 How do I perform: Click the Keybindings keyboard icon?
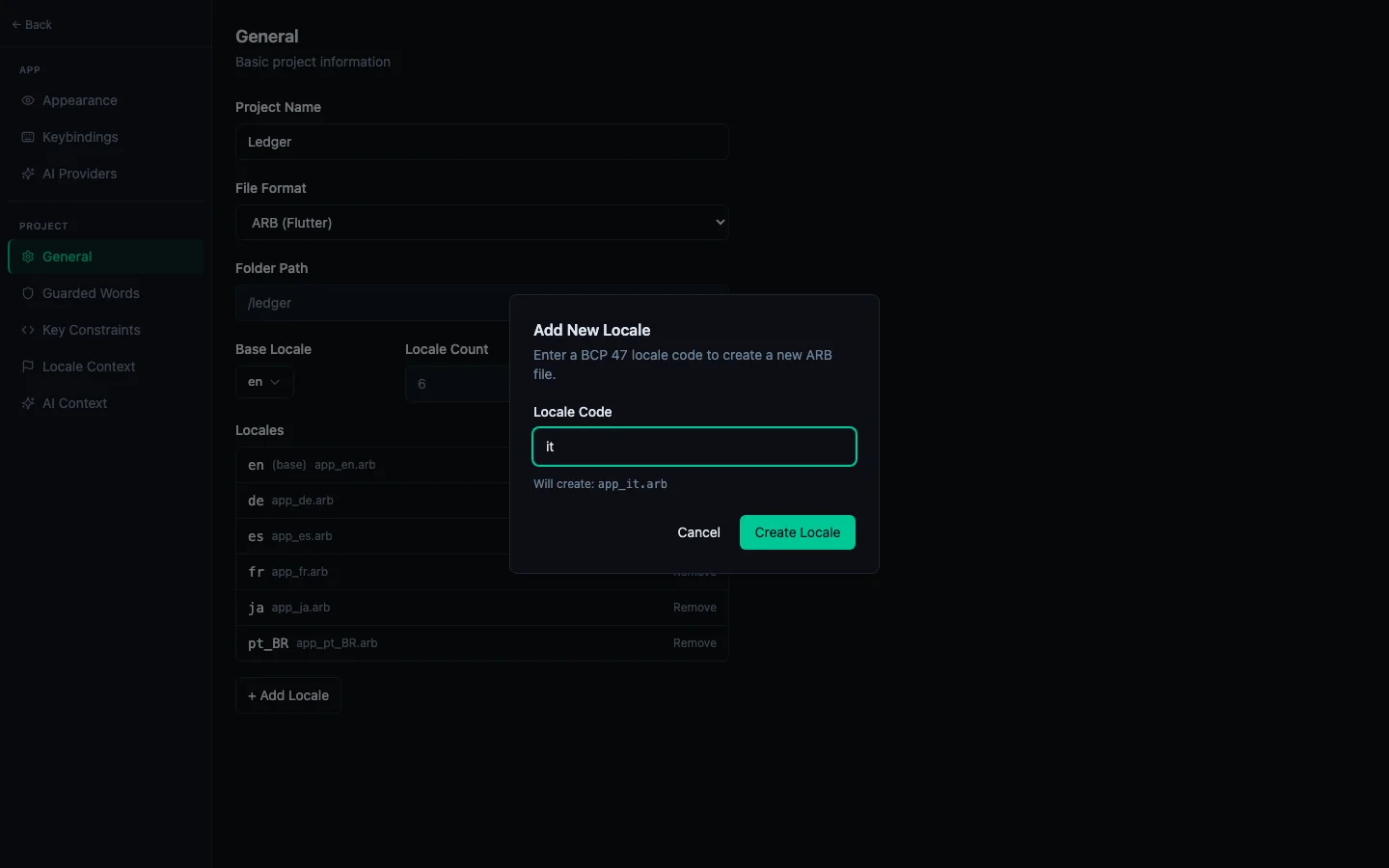click(28, 137)
